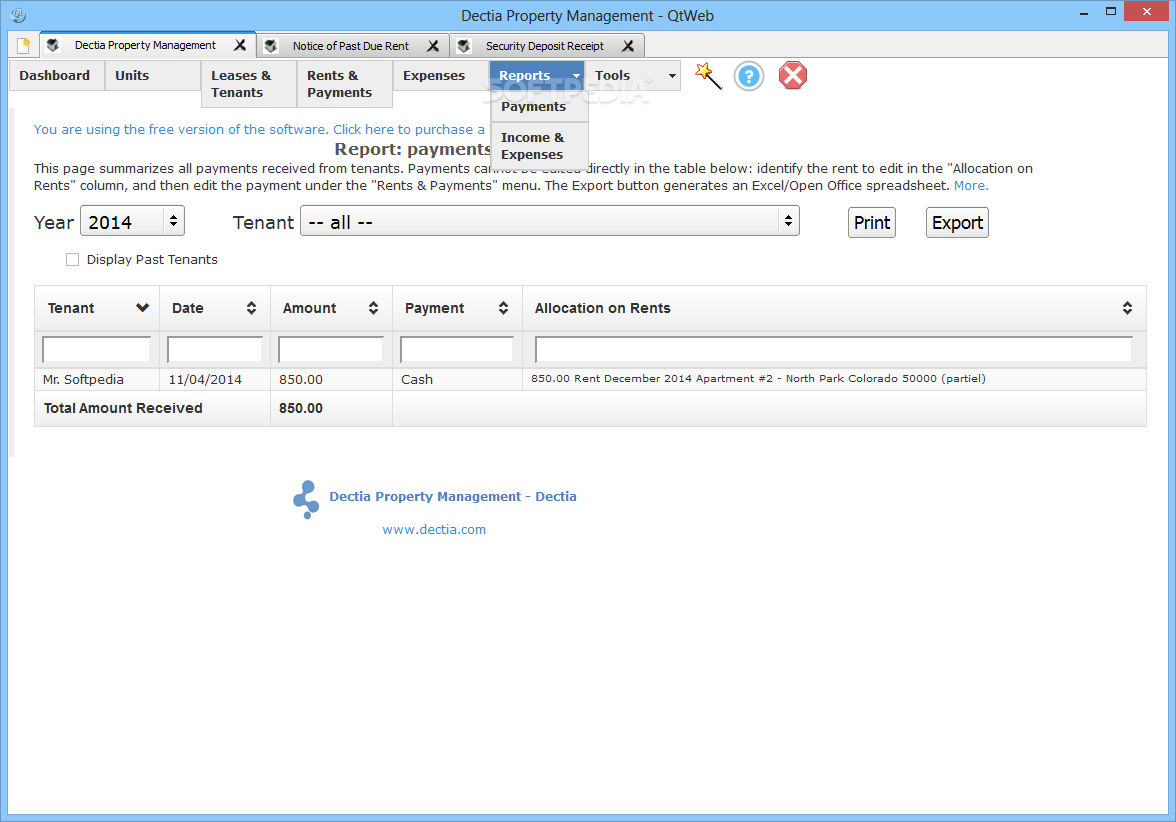The image size is (1176, 822).
Task: Focus the Date filter input field
Action: [x=214, y=350]
